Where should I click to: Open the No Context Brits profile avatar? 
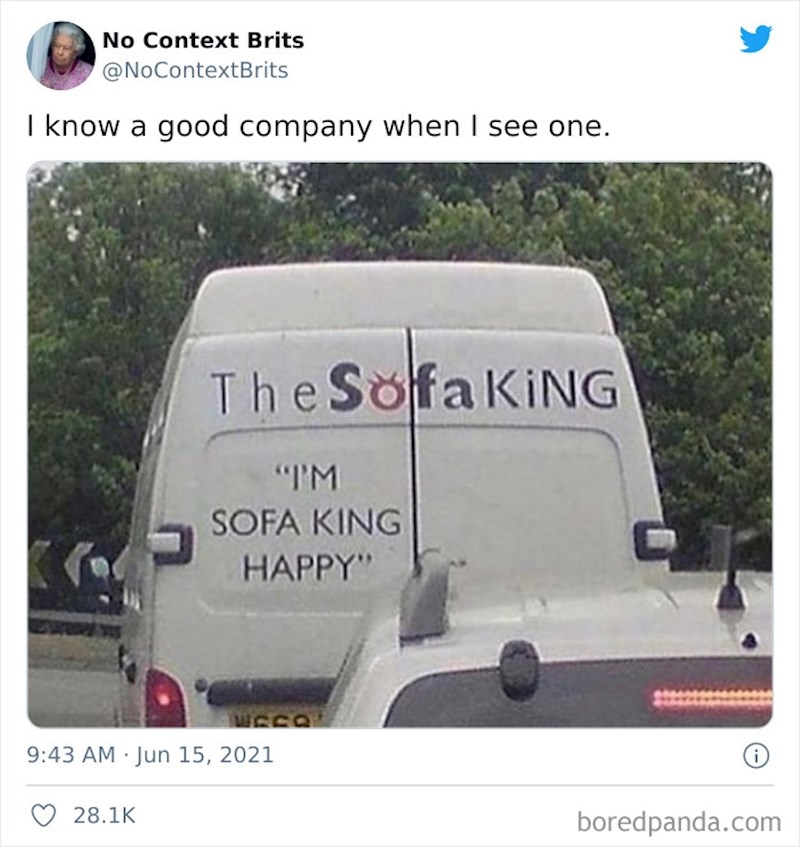(x=61, y=56)
